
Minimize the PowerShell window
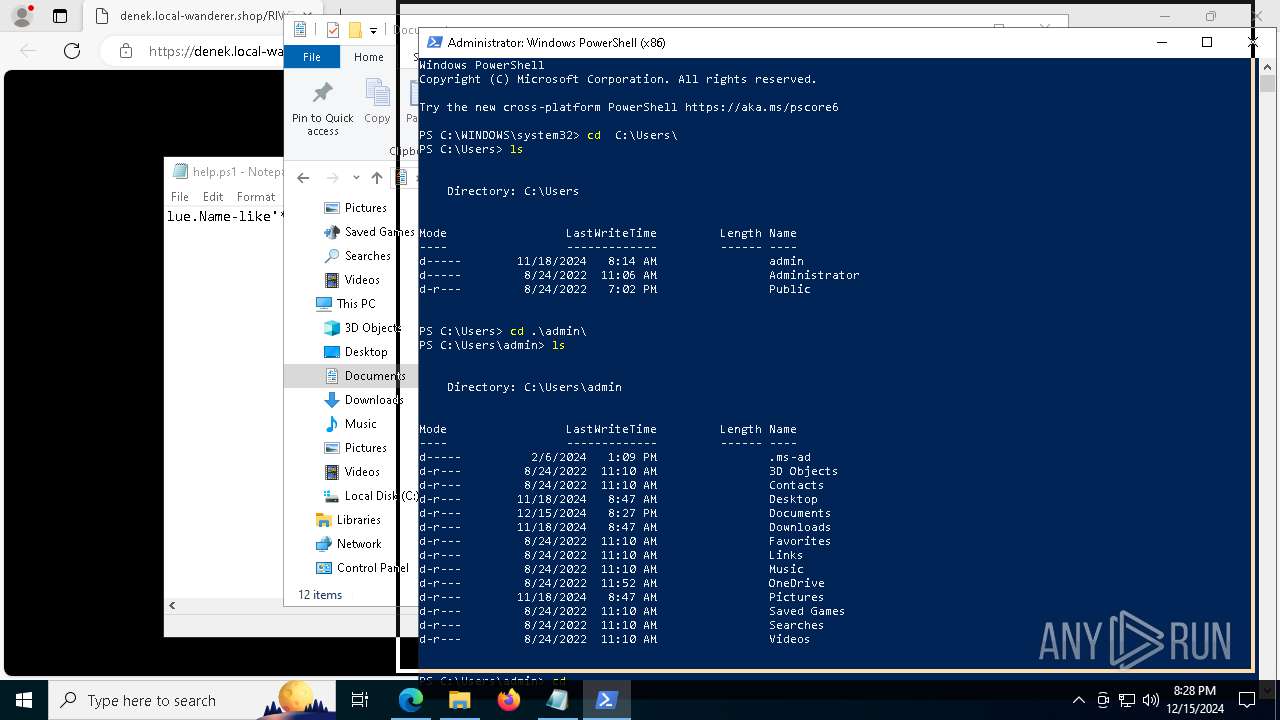point(1161,42)
